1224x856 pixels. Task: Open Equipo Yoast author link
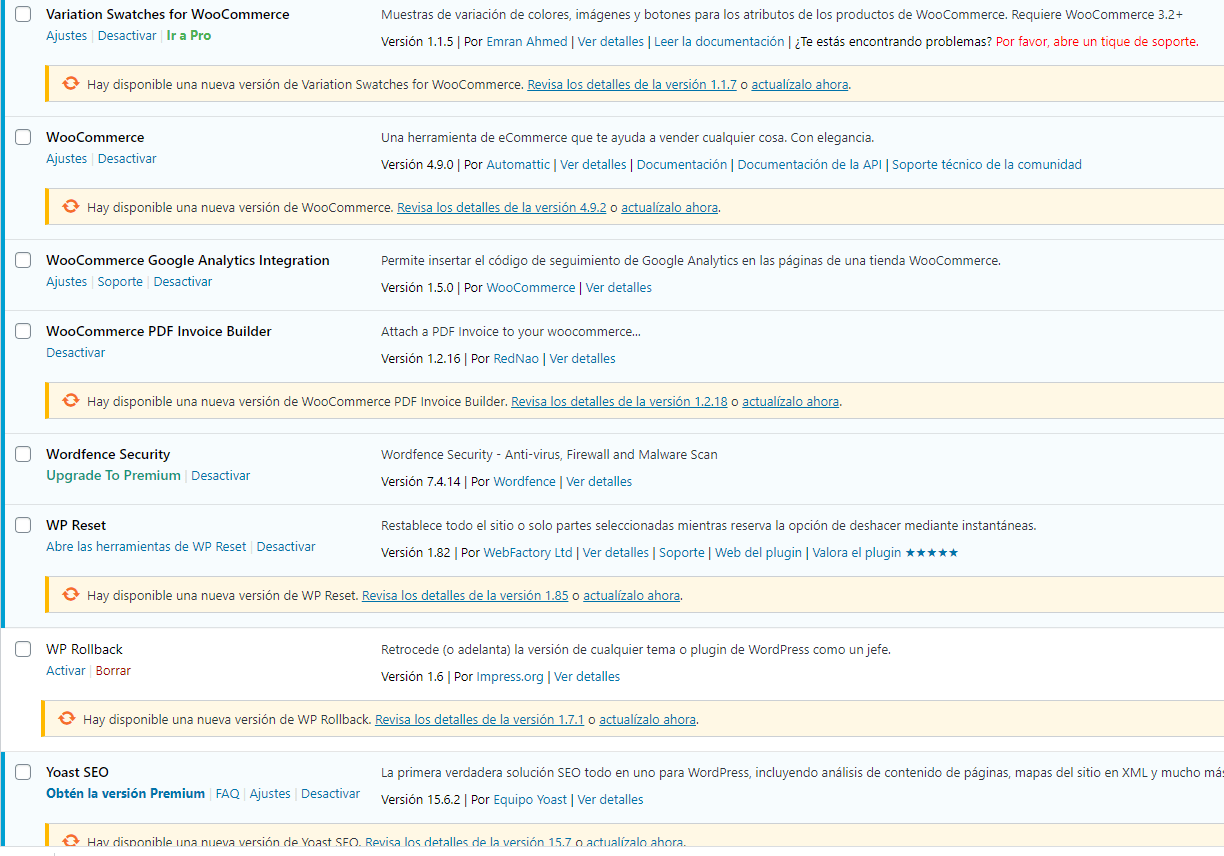pos(530,800)
